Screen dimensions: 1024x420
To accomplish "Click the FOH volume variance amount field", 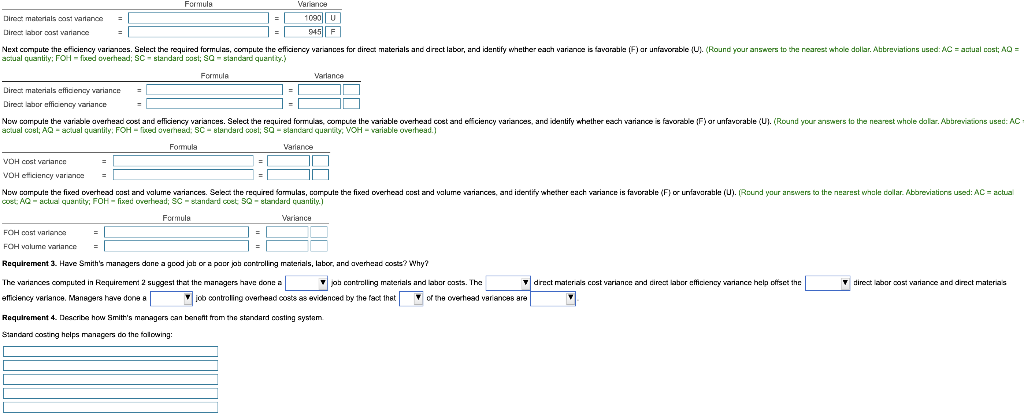I will (287, 246).
